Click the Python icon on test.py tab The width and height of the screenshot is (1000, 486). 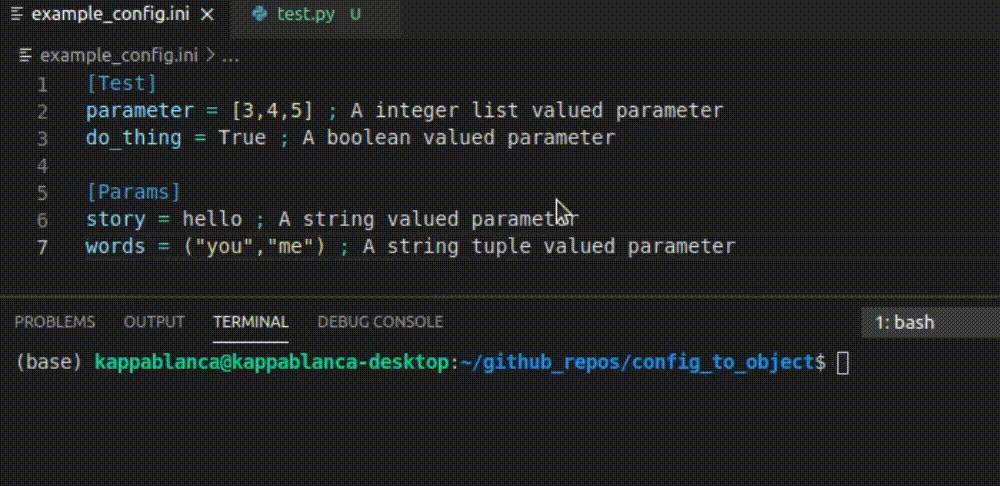pyautogui.click(x=261, y=15)
